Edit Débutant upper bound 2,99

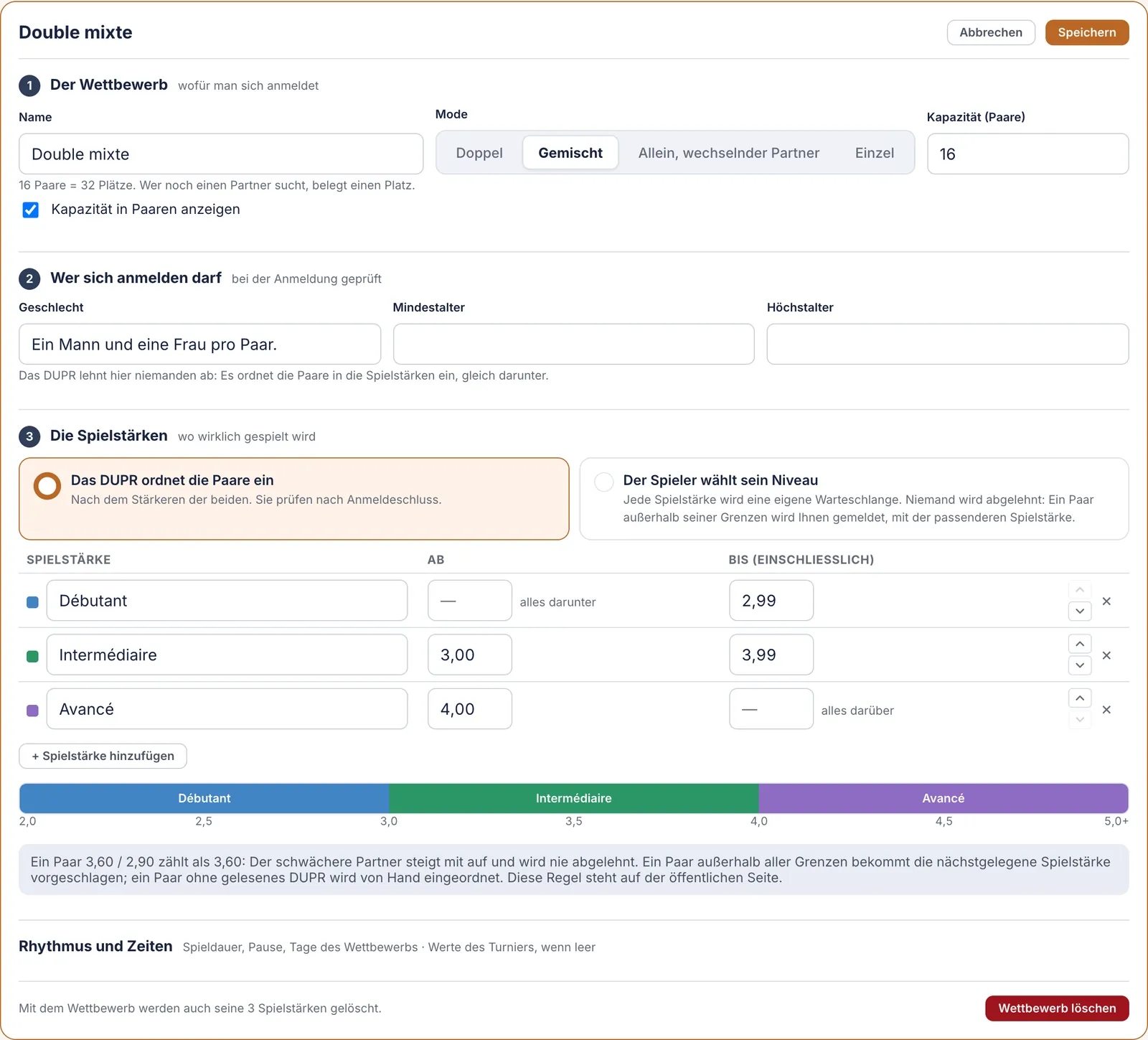click(771, 601)
